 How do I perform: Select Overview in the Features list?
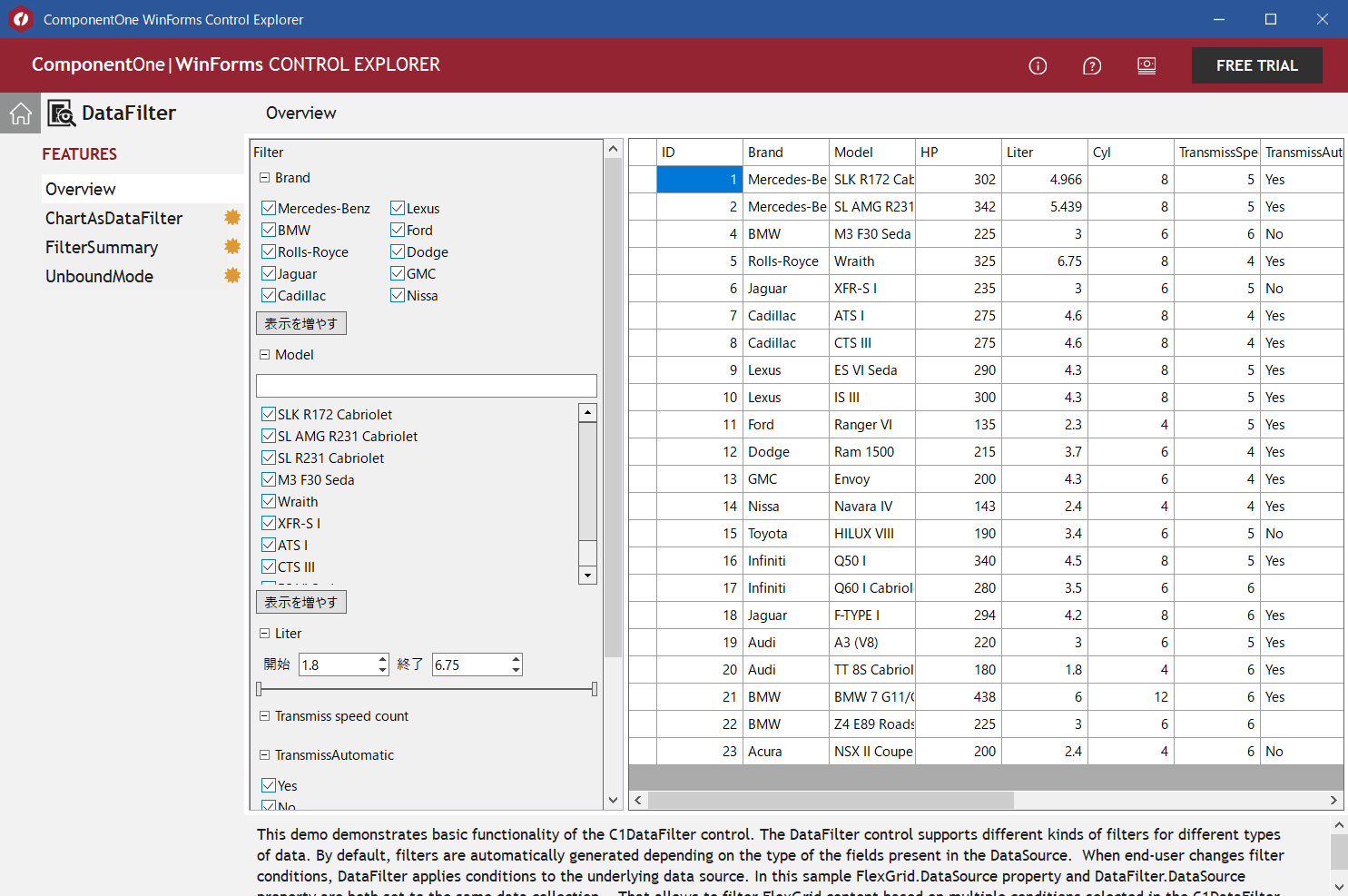click(x=143, y=189)
